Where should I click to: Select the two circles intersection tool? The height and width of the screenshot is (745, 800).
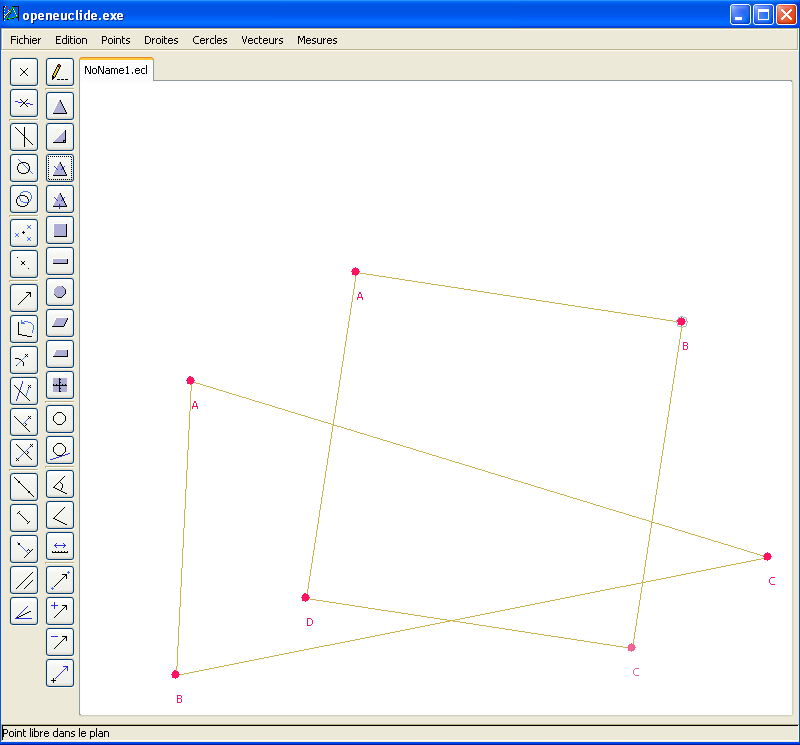tap(24, 199)
